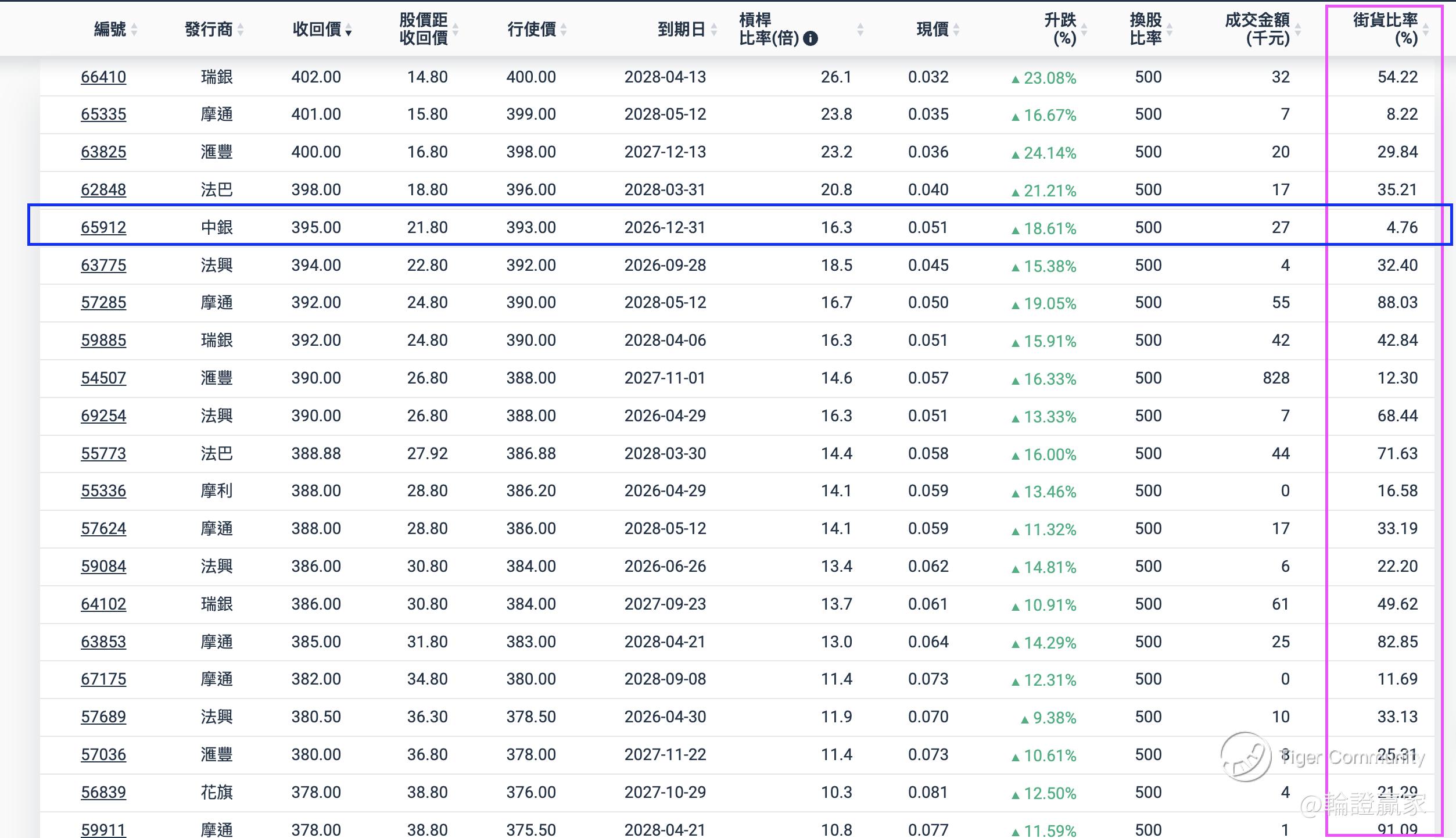The width and height of the screenshot is (1456, 838).
Task: Sort by 股價距收回價 column arrows
Action: [456, 29]
